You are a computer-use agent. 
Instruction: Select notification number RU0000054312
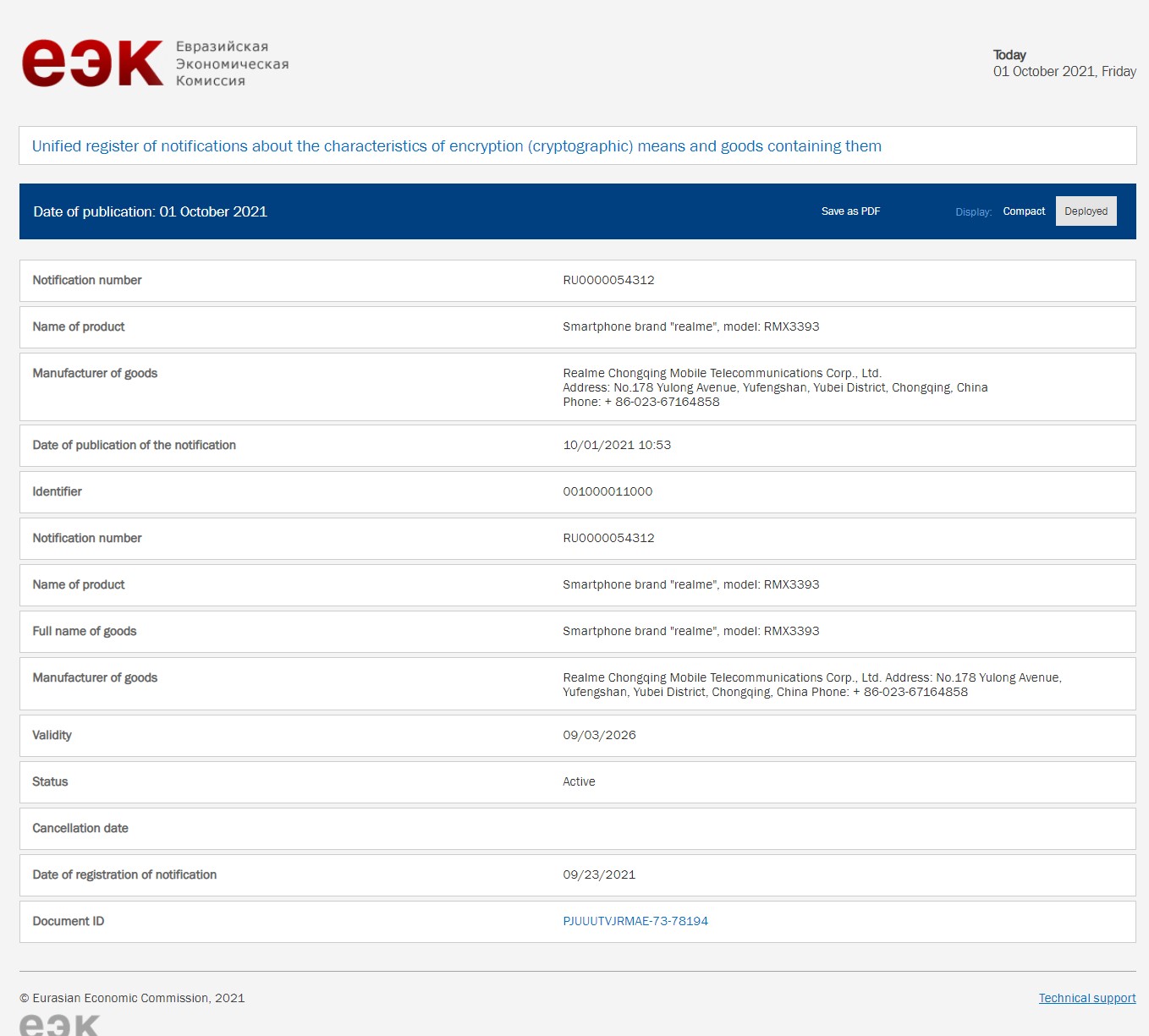click(x=608, y=280)
